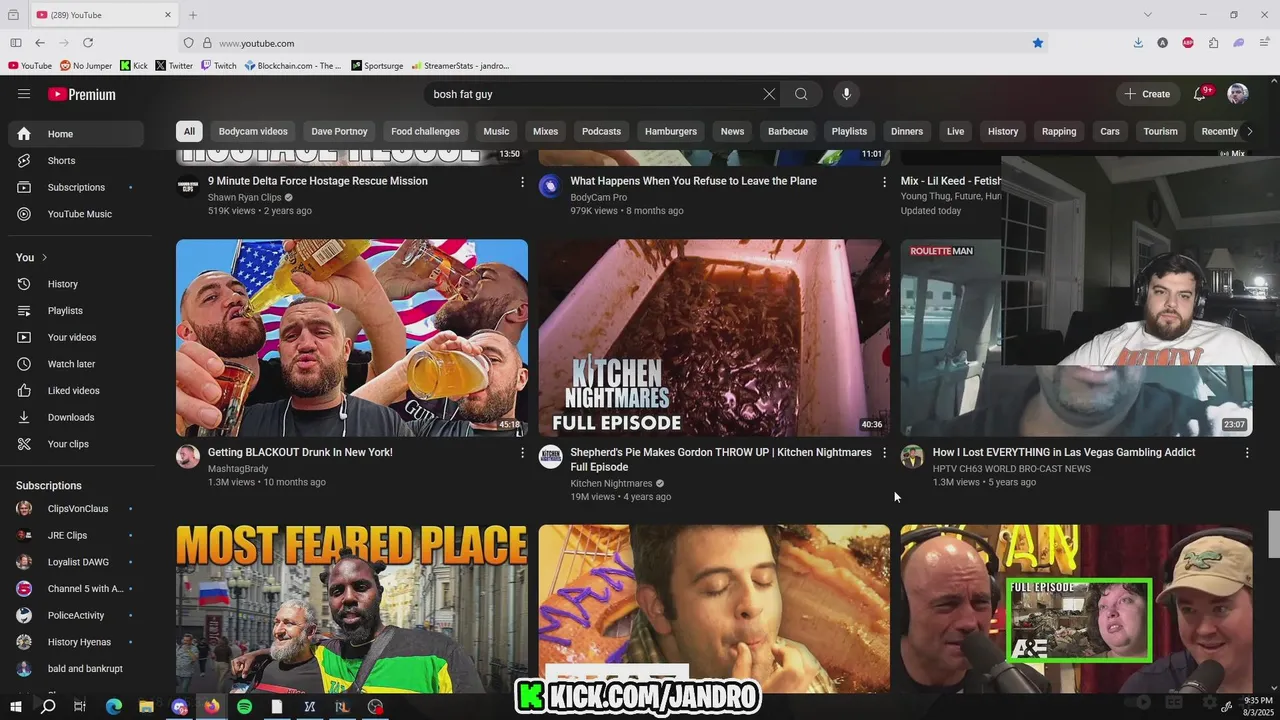1280x720 pixels.
Task: Play the 'MOST FEARED PLACE' thumbnail
Action: pyautogui.click(x=352, y=609)
